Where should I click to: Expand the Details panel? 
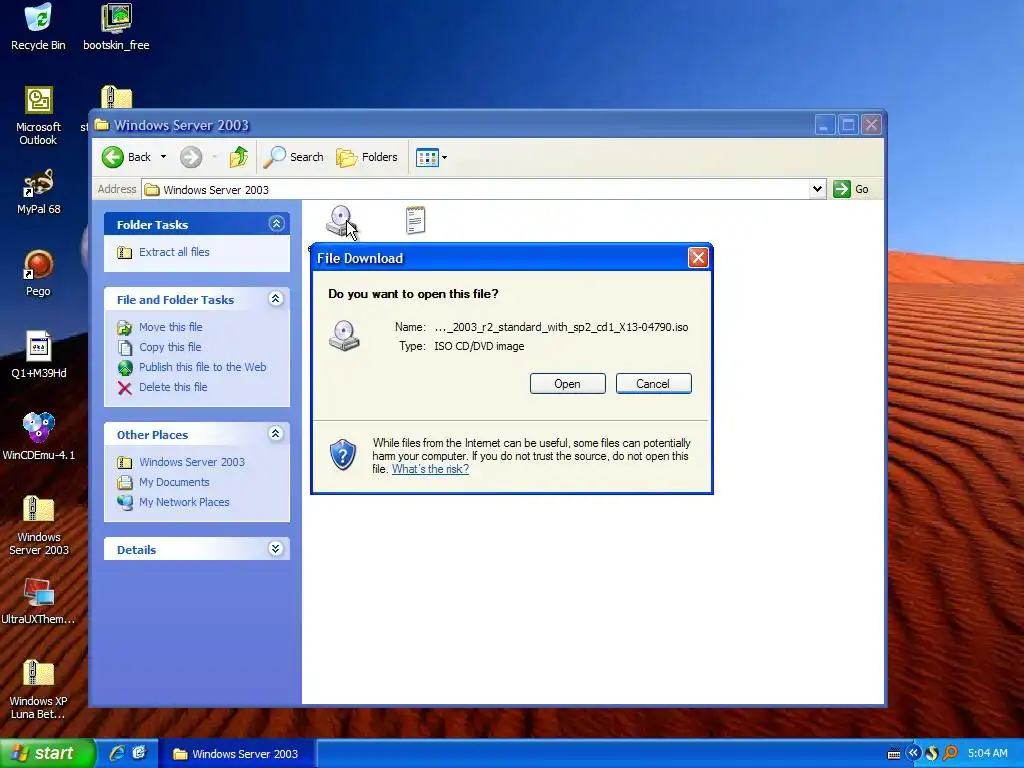point(276,549)
